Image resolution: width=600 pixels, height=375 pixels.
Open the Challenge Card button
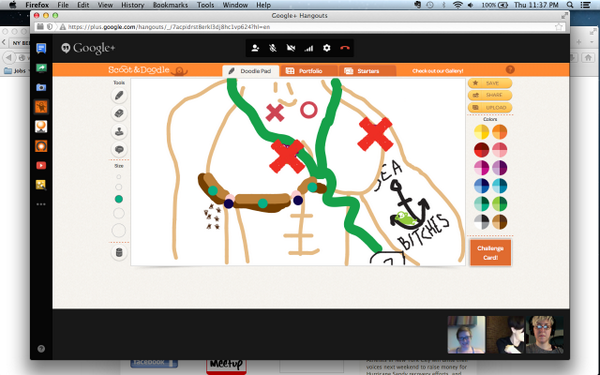pyautogui.click(x=490, y=253)
